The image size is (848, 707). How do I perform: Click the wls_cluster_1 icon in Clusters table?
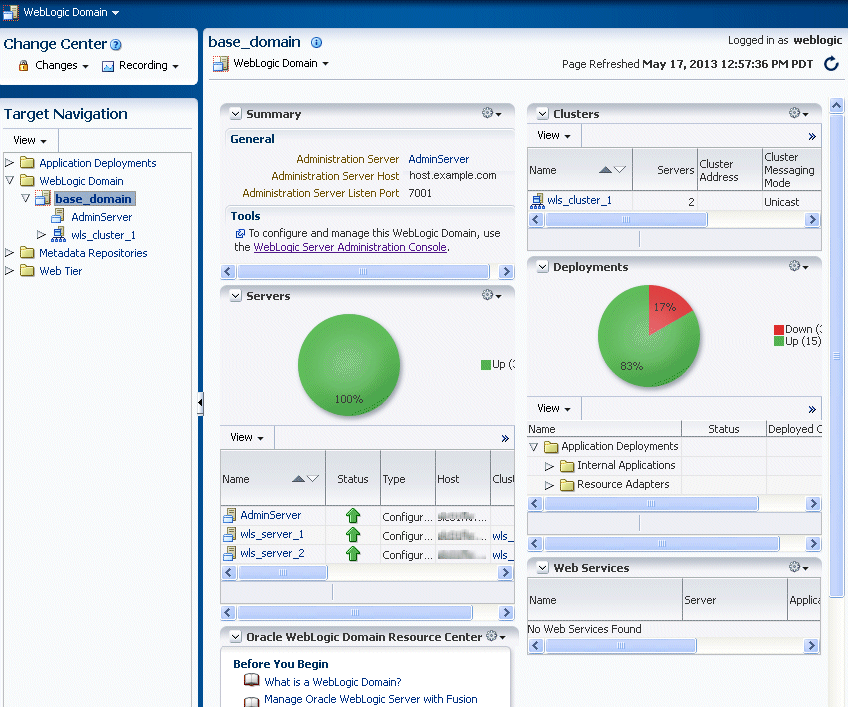pos(537,201)
